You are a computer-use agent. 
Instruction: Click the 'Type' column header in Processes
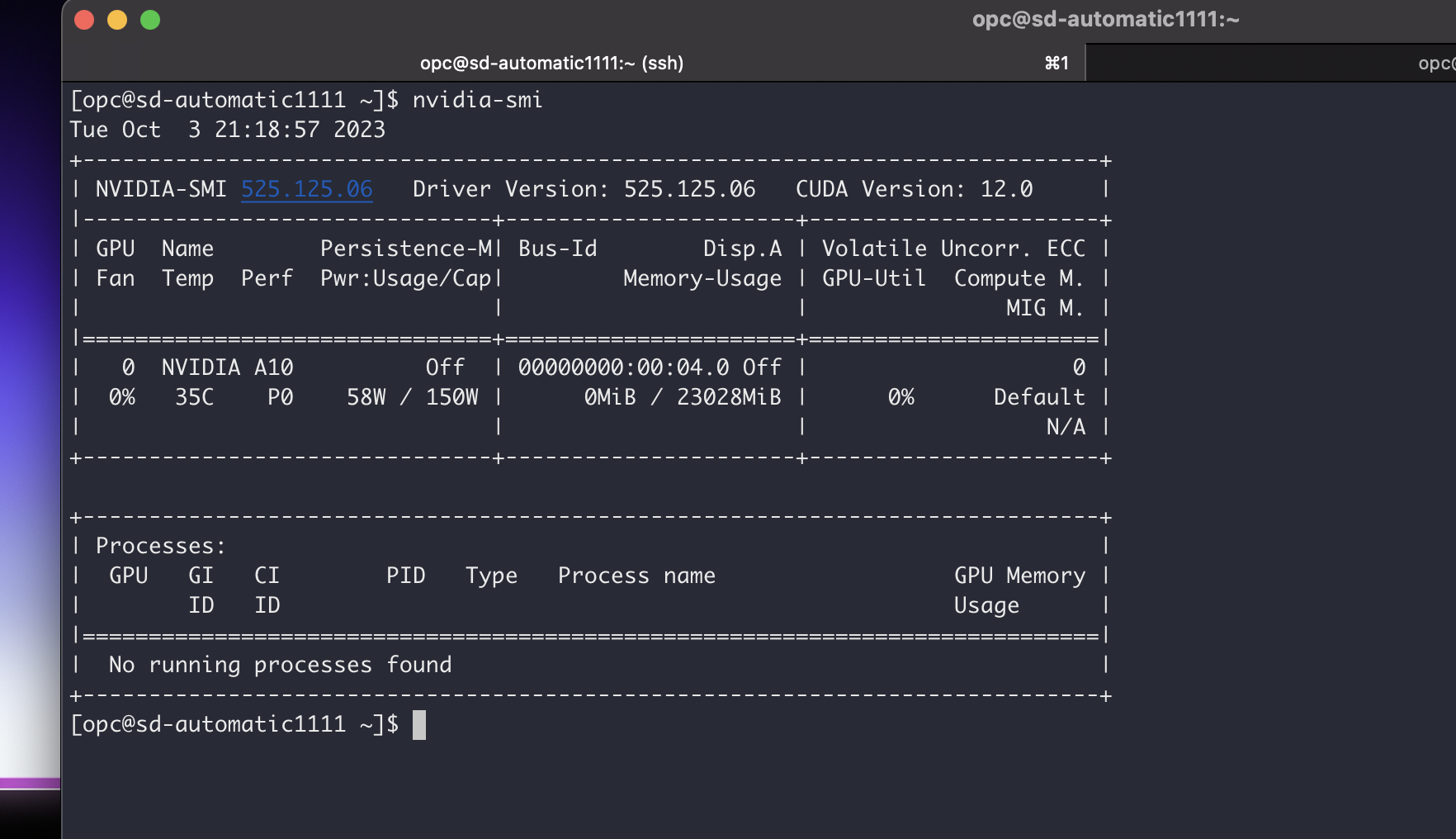tap(492, 576)
